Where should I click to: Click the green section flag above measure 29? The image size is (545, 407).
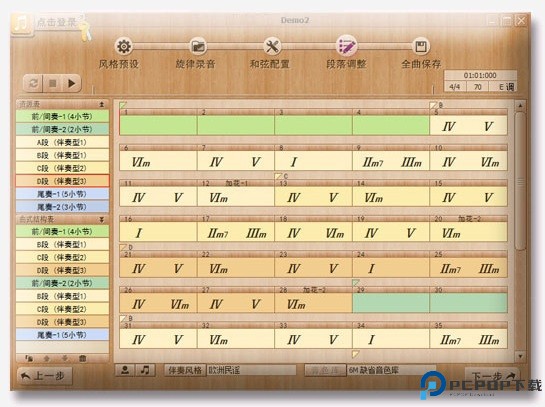pos(356,283)
